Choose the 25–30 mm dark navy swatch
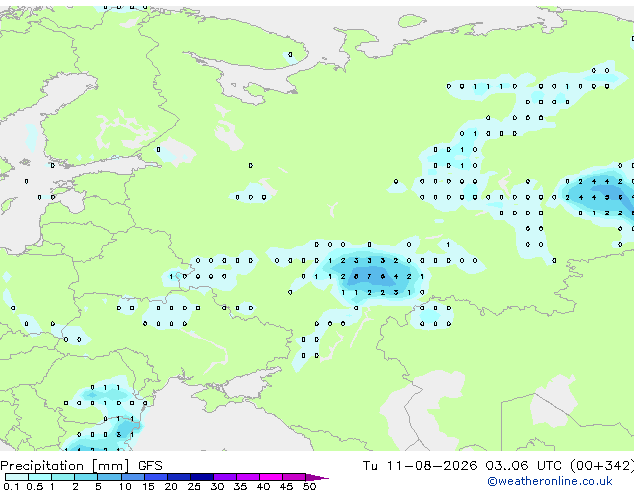634x490 pixels. (x=201, y=477)
